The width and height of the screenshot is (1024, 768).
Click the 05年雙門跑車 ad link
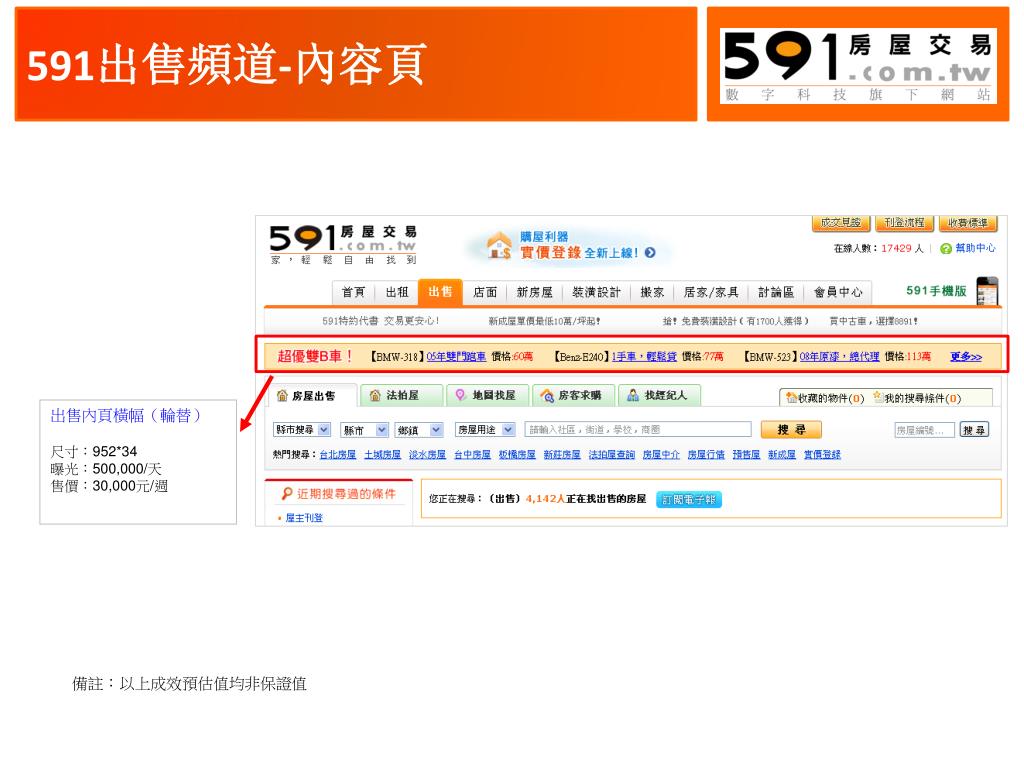[456, 357]
